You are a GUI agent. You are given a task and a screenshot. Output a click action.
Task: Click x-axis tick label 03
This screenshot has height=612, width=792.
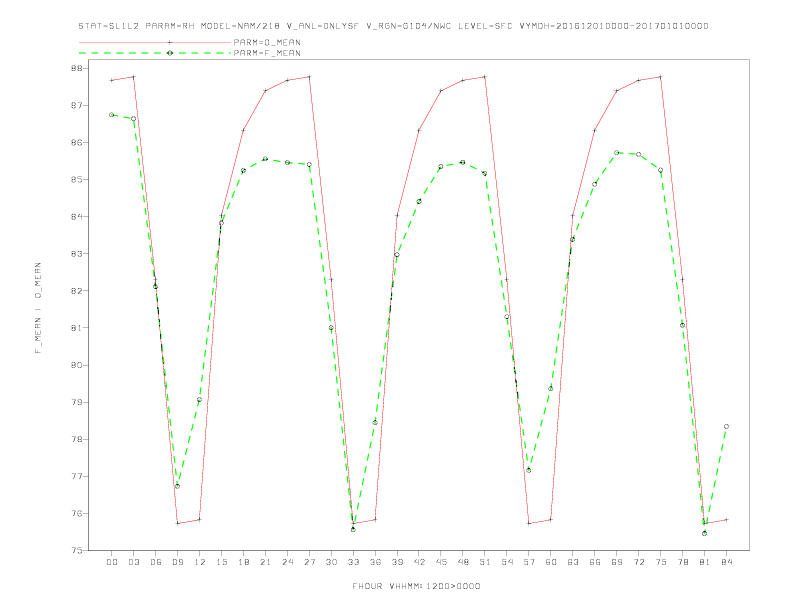133,562
